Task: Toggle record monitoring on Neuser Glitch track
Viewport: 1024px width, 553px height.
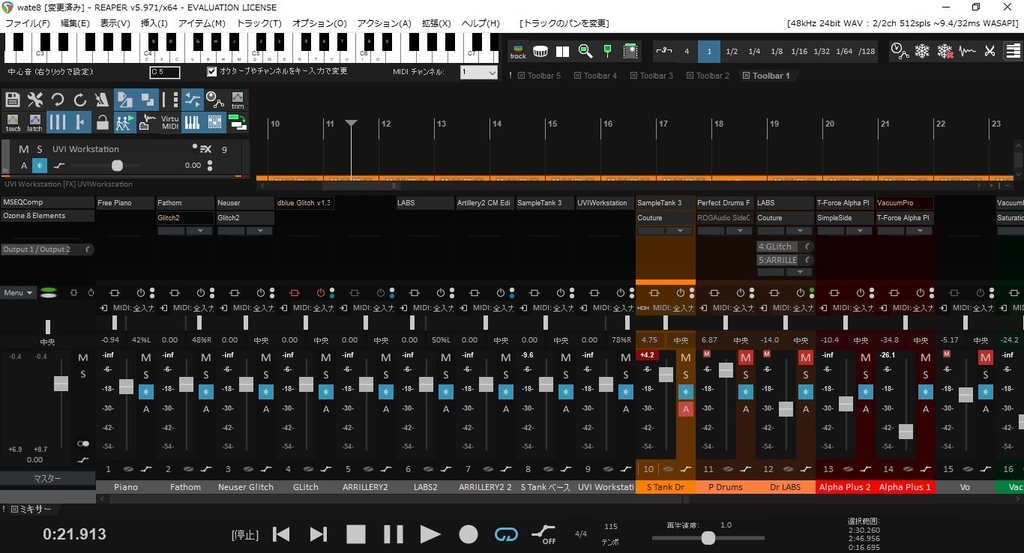Action: tap(266, 392)
